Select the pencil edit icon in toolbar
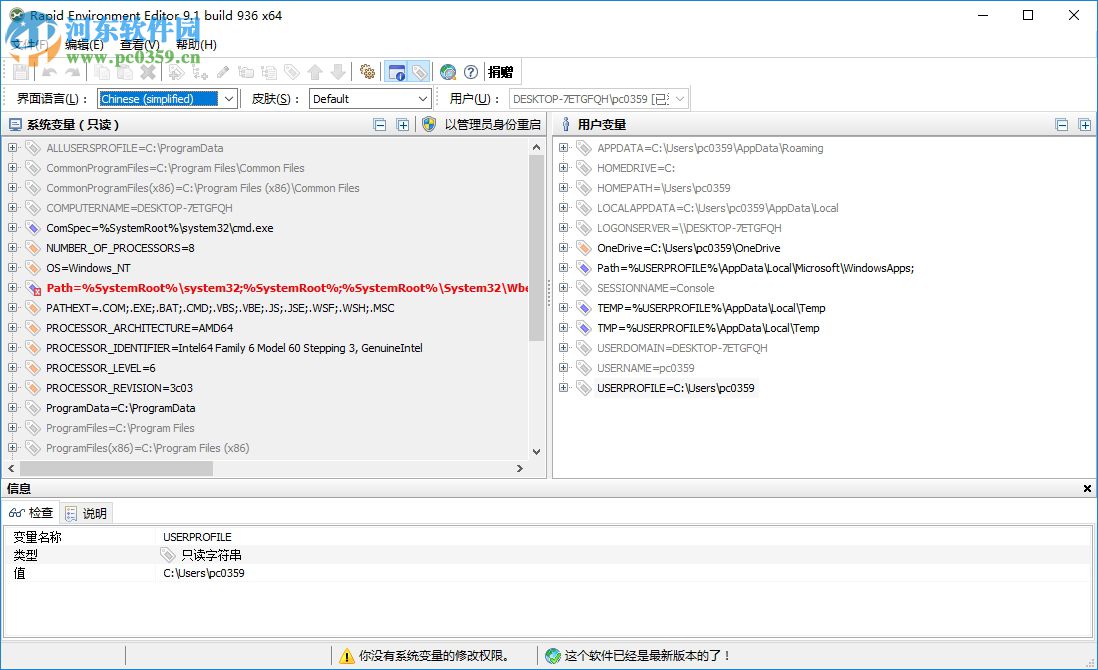Screen dimensions: 1098x670 click(220, 72)
